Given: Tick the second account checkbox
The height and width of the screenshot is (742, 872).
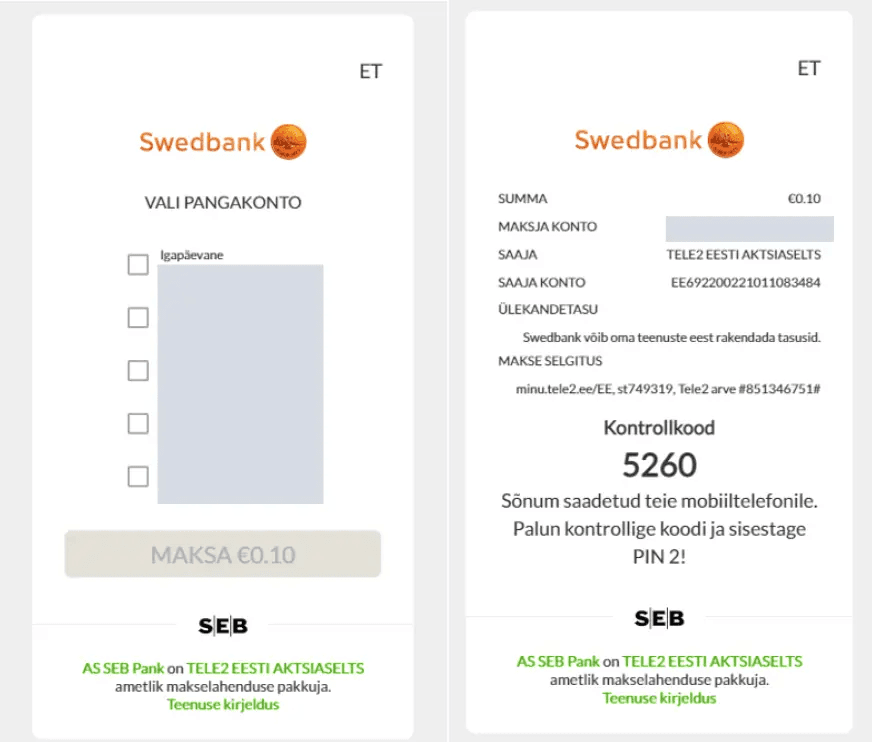Looking at the screenshot, I should (138, 318).
